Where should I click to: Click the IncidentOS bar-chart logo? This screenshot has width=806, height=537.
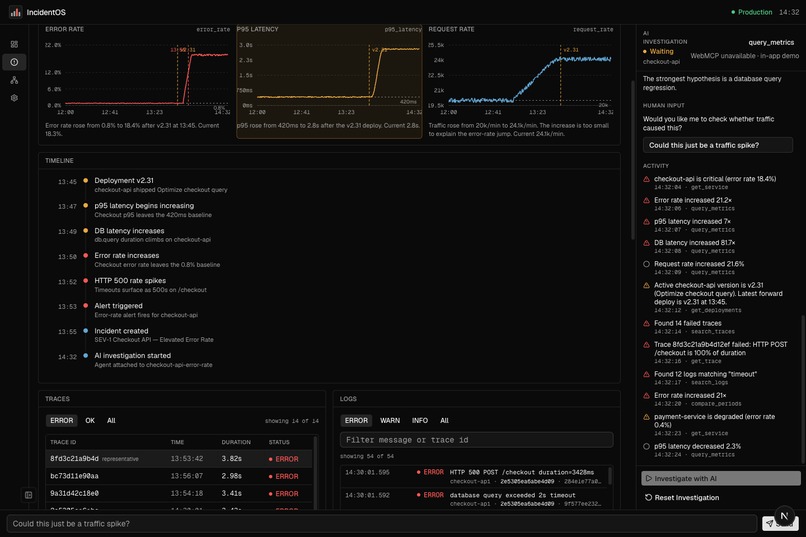15,12
